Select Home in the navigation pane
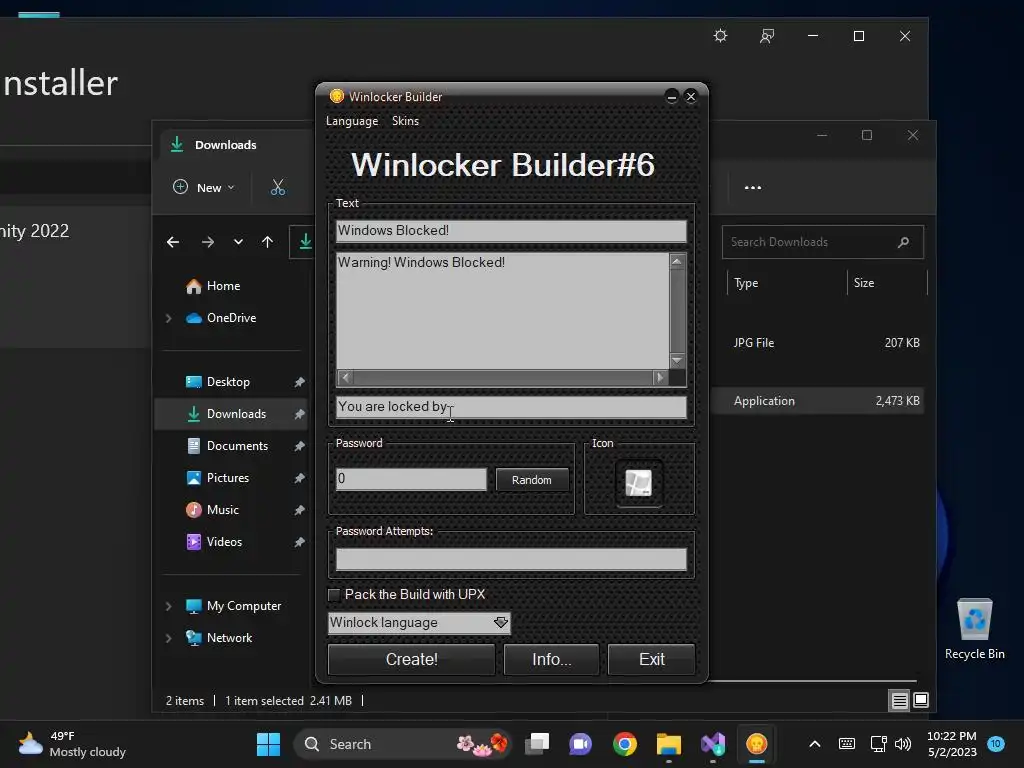Image resolution: width=1024 pixels, height=768 pixels. click(223, 286)
